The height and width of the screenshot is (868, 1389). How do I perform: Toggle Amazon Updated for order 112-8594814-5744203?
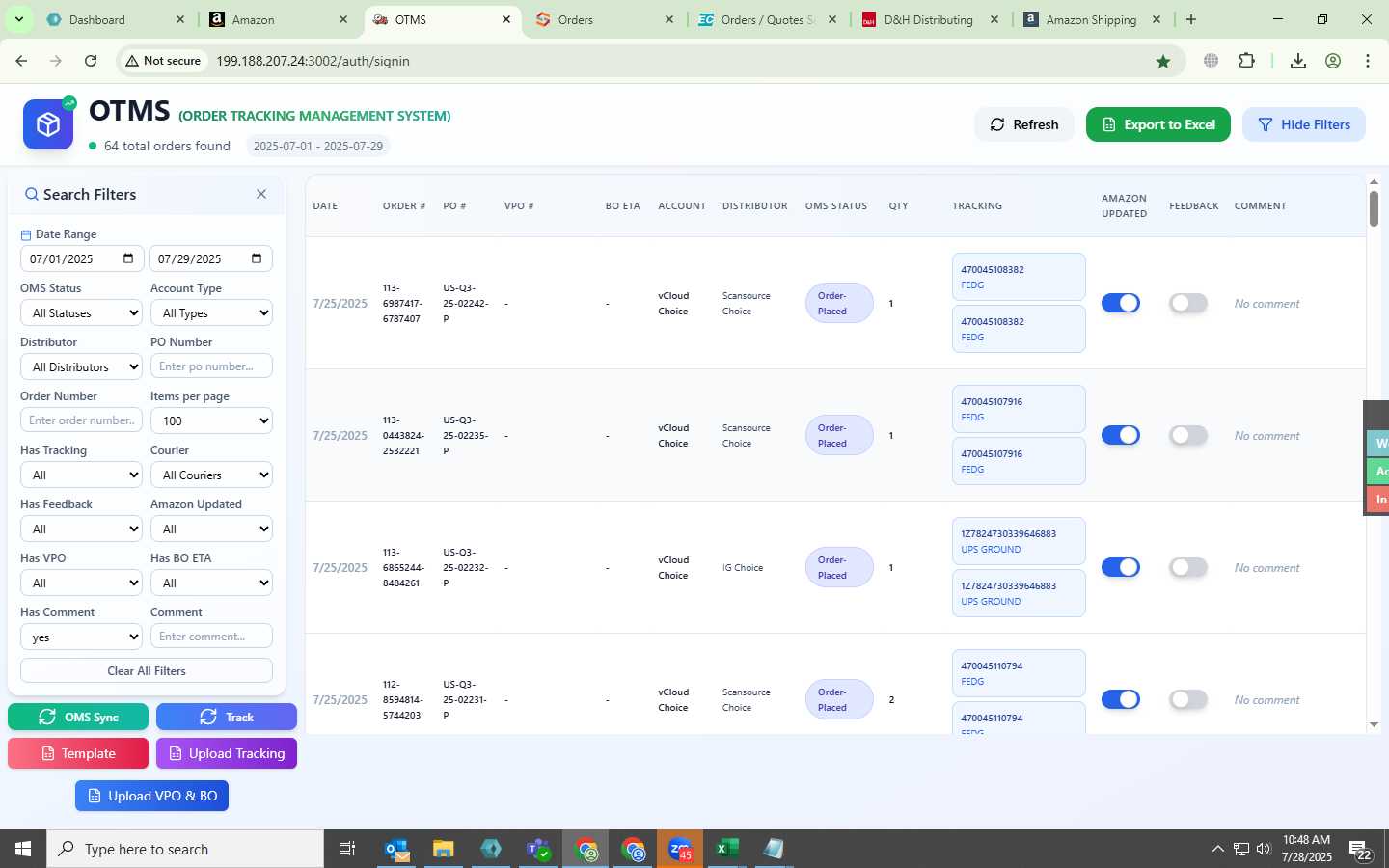point(1121,699)
